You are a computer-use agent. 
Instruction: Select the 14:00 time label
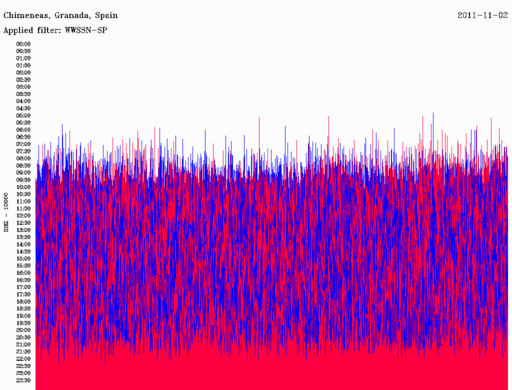coord(23,244)
